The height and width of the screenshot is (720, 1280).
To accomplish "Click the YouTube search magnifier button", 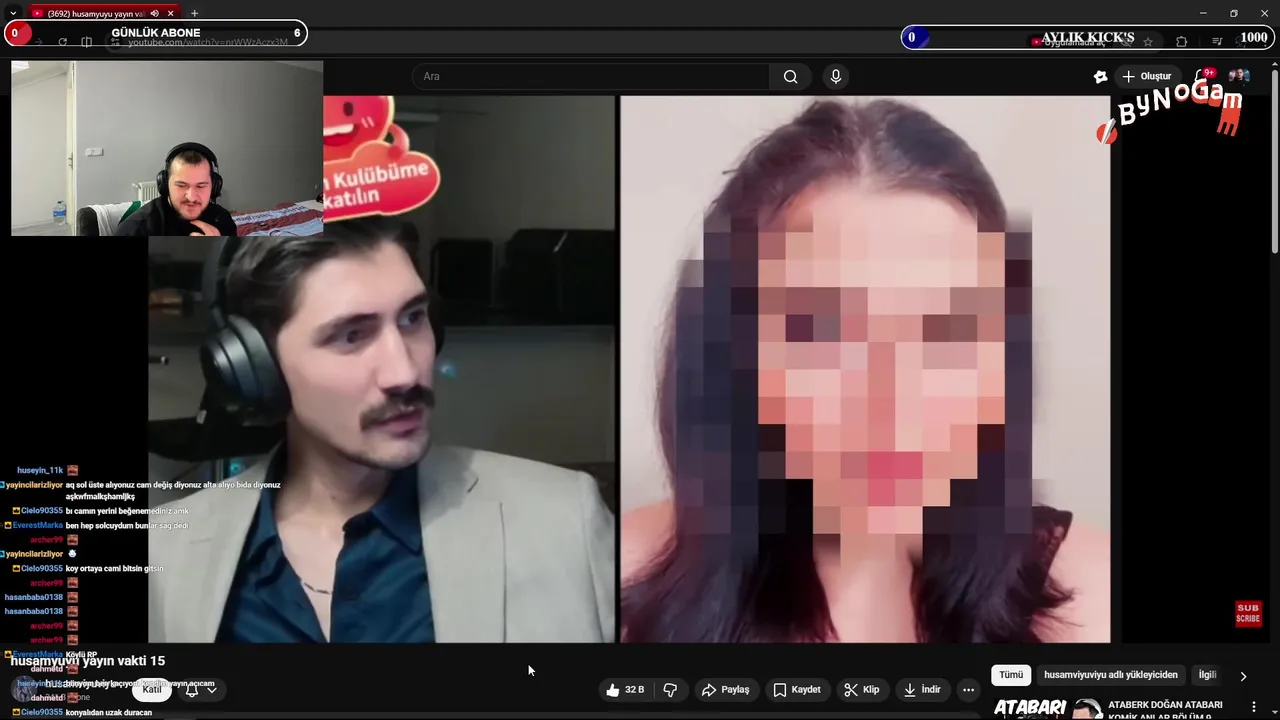I will 790,76.
